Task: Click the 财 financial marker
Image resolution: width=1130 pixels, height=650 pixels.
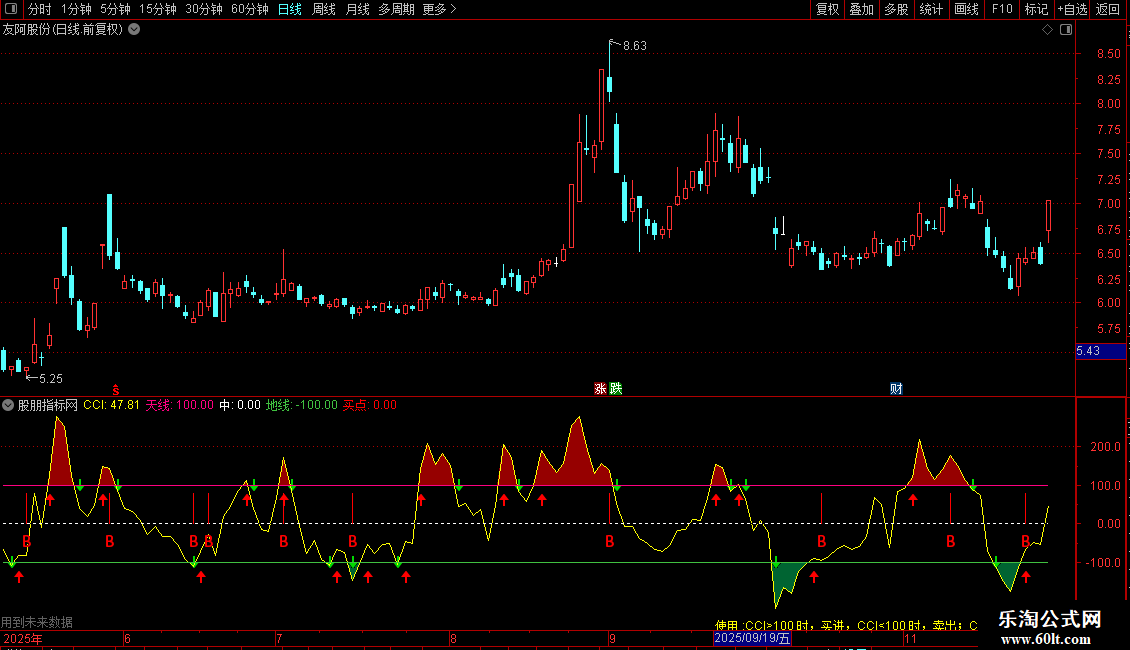Action: (x=896, y=388)
